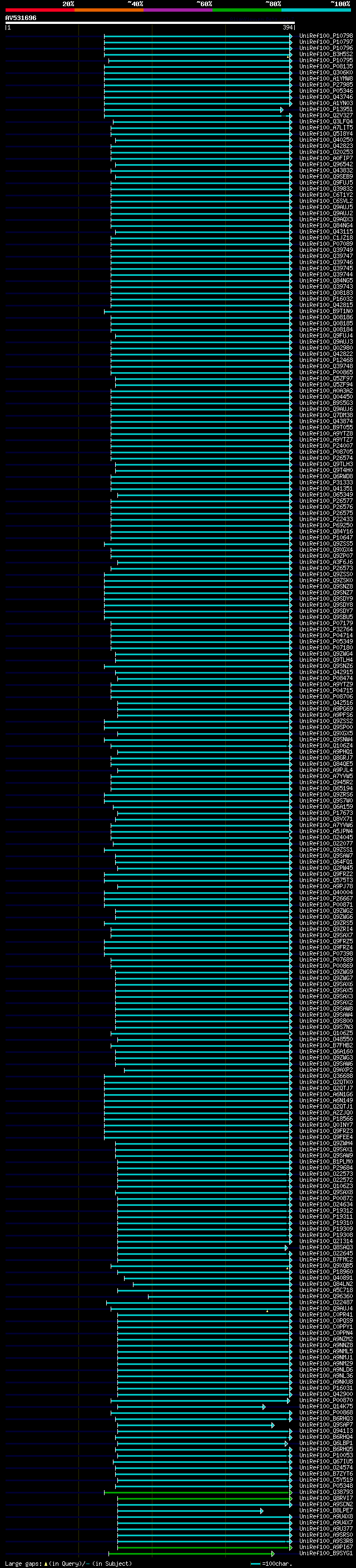Click the green alignment bar for UniRef100_Q8RVI7
The image size is (356, 1568).
[x=205, y=1498]
